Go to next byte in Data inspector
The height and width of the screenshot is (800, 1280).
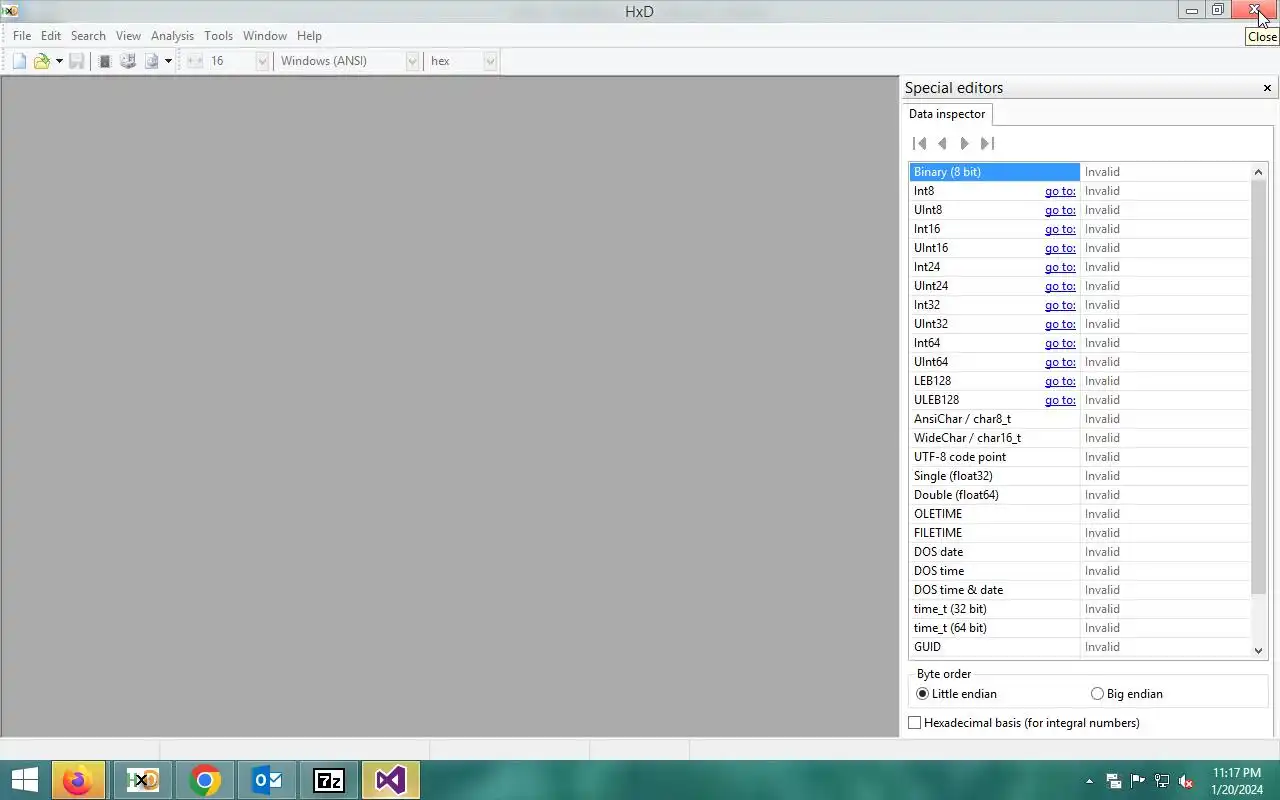click(x=964, y=143)
